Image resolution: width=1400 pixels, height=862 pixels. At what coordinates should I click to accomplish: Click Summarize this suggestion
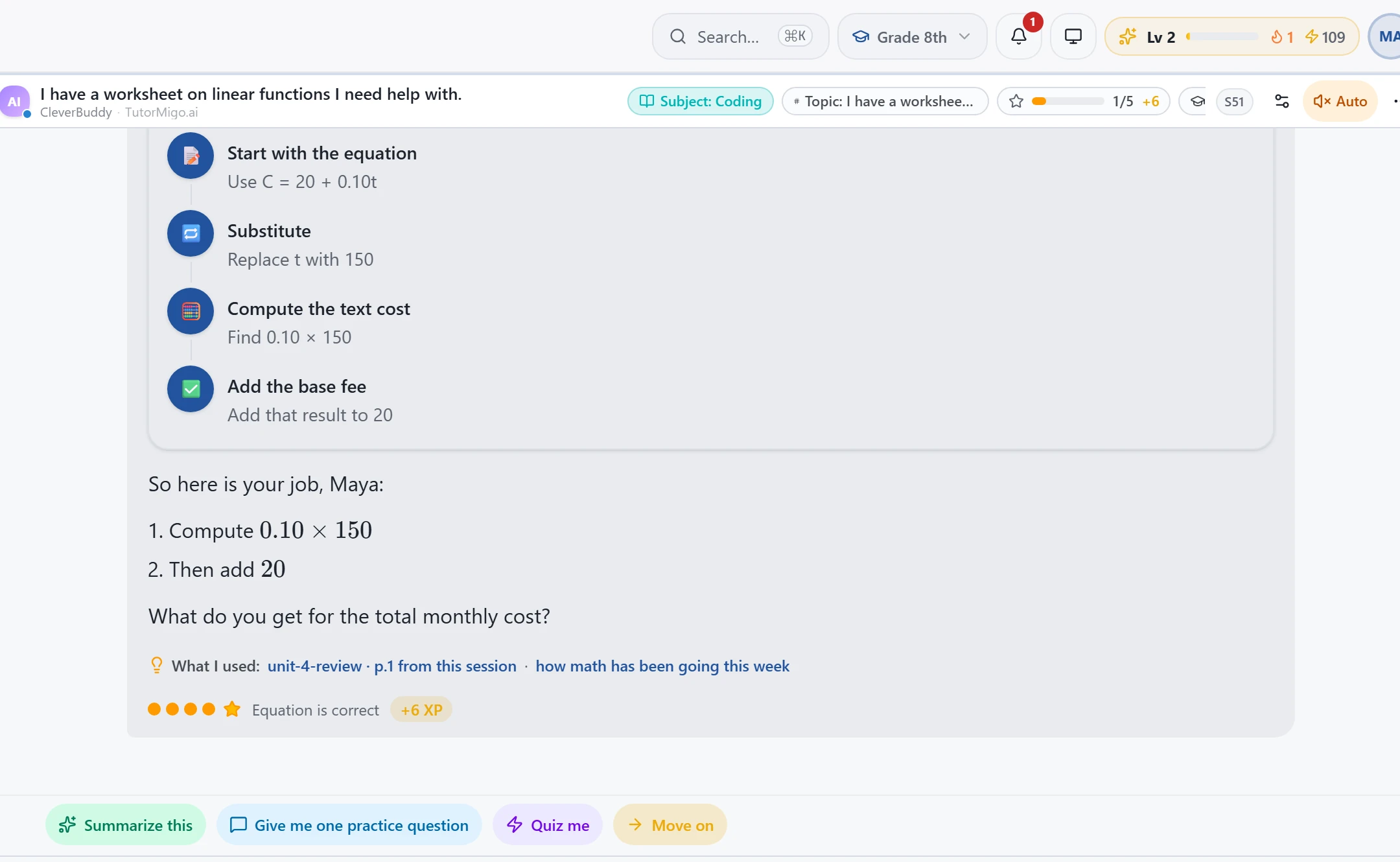tap(126, 824)
